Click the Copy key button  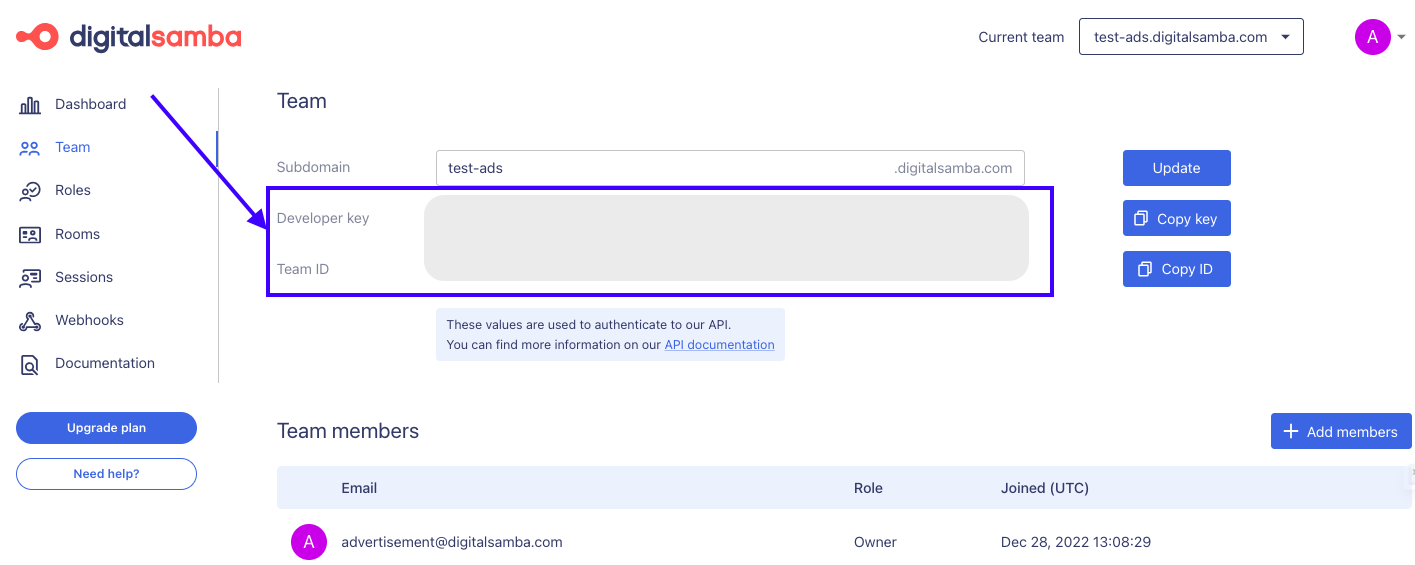coord(1176,218)
